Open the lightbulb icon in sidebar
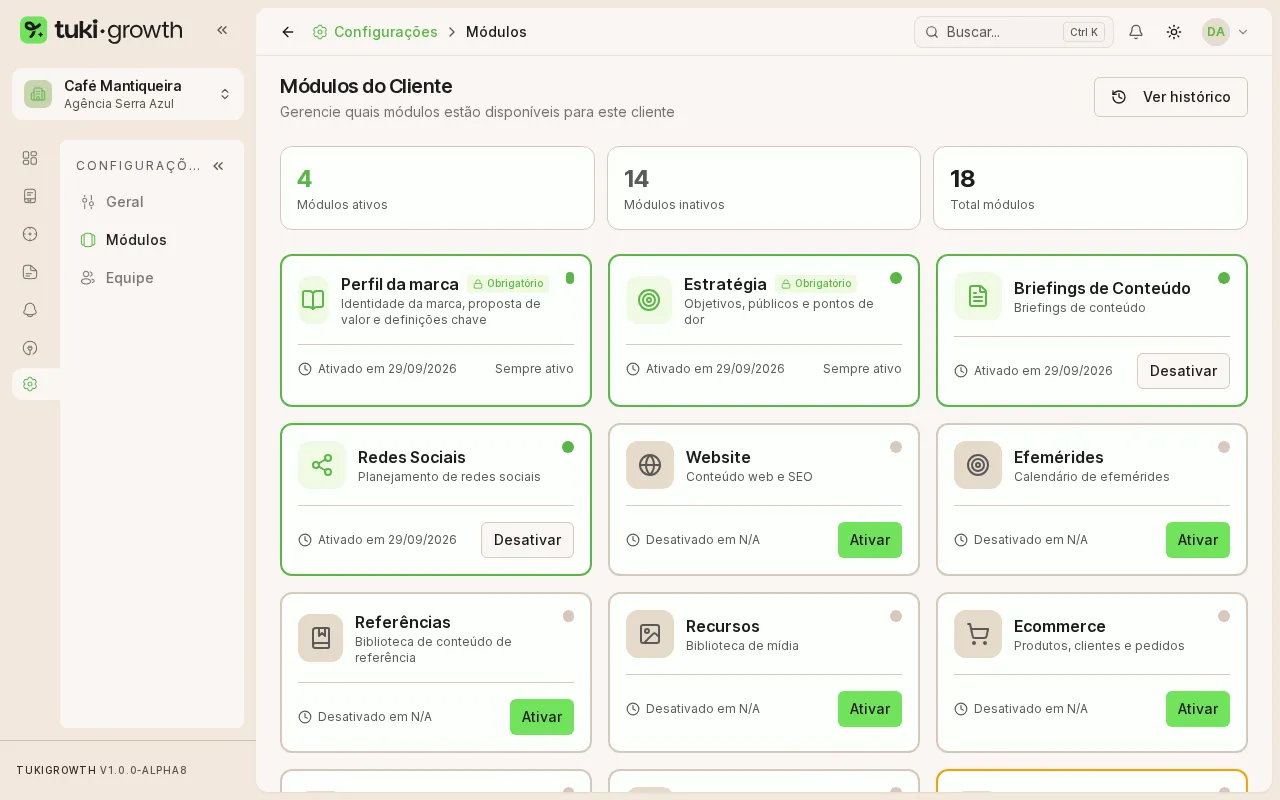This screenshot has width=1280, height=800. click(30, 348)
